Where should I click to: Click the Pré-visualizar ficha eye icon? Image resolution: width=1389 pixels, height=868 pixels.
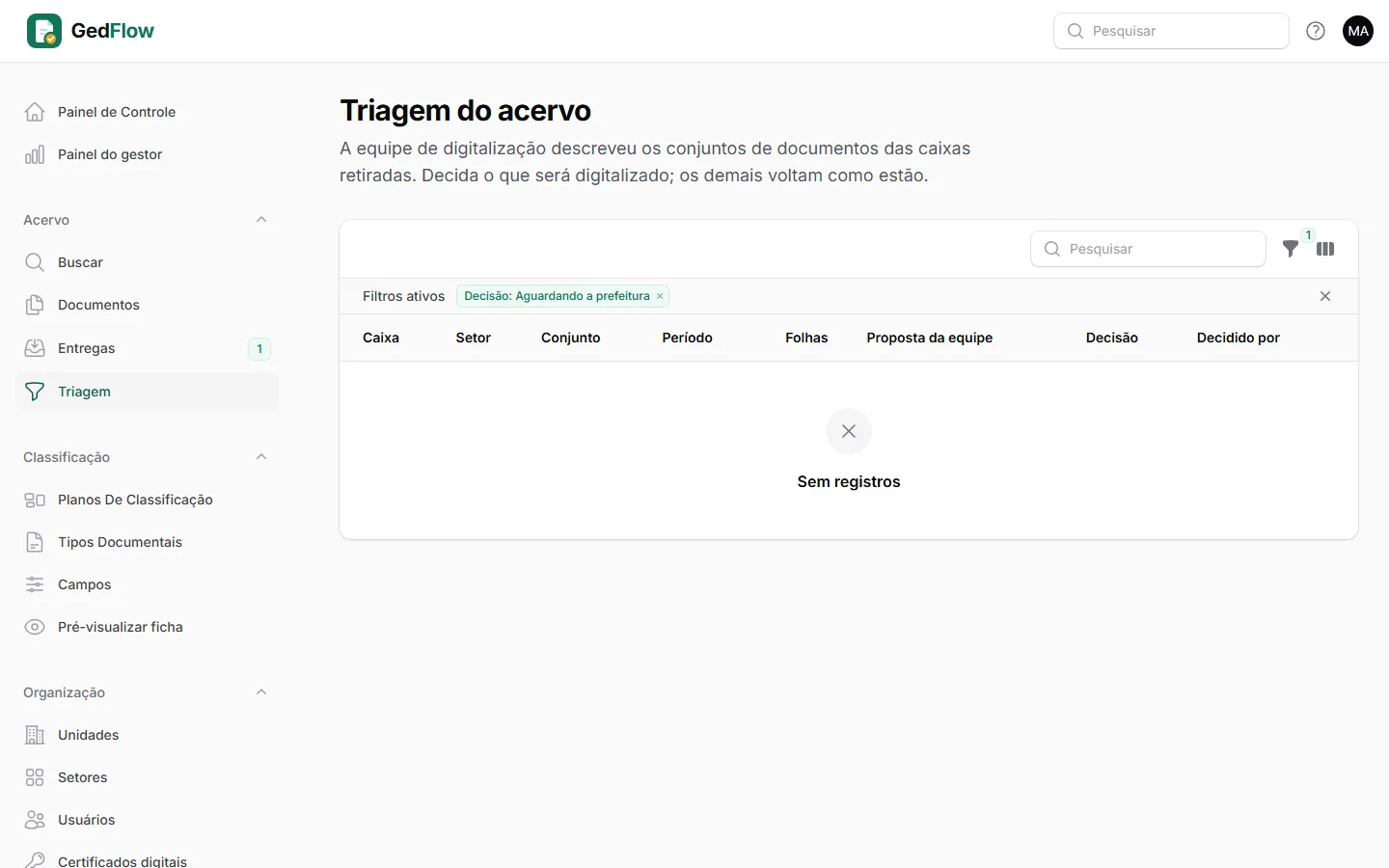tap(35, 627)
